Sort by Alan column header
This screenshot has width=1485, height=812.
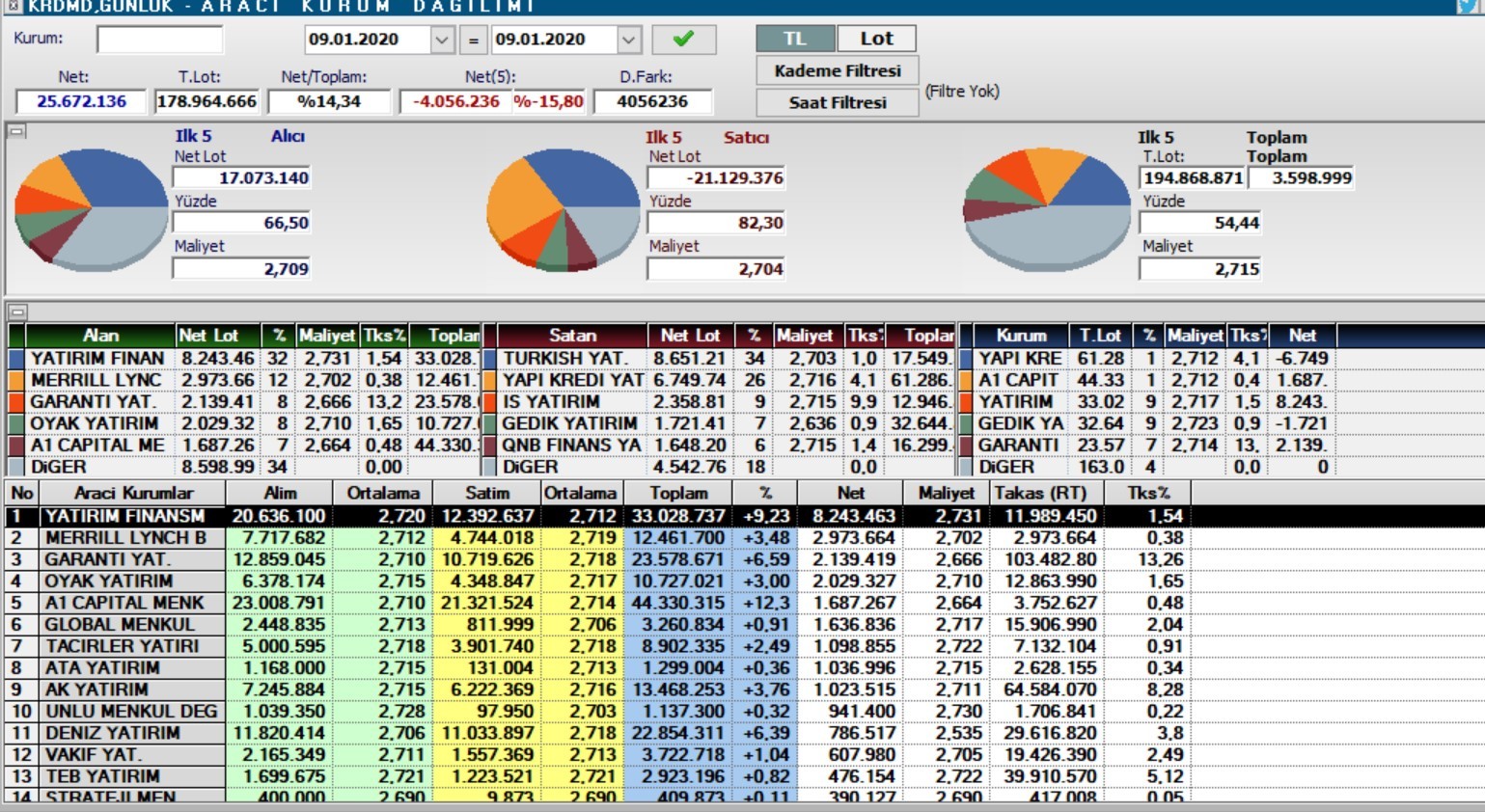tap(100, 336)
